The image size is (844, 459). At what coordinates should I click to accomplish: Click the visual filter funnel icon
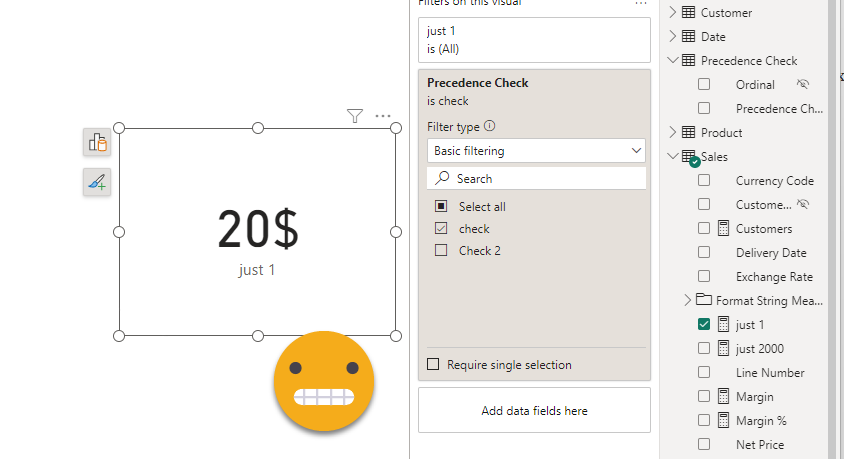(355, 116)
